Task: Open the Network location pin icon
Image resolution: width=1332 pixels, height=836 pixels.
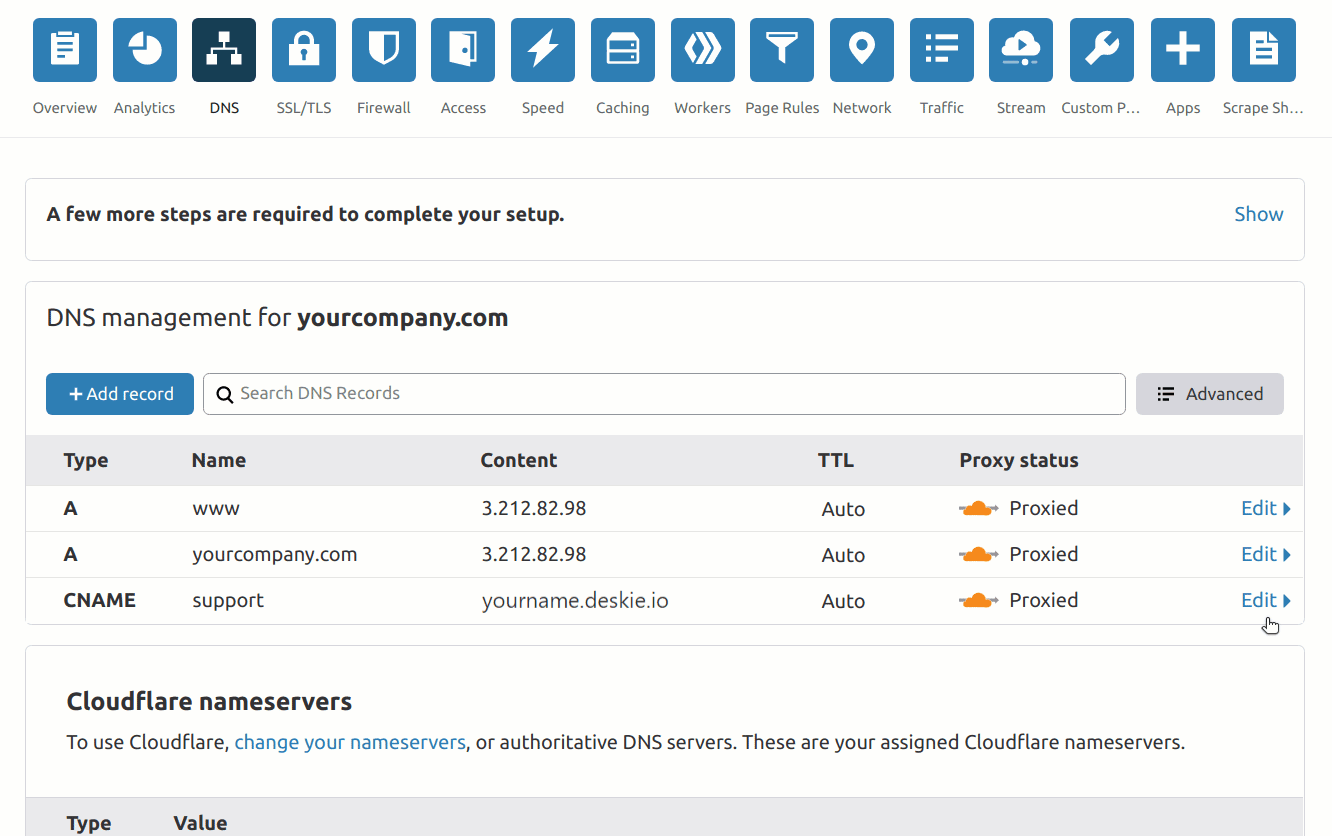Action: (862, 50)
